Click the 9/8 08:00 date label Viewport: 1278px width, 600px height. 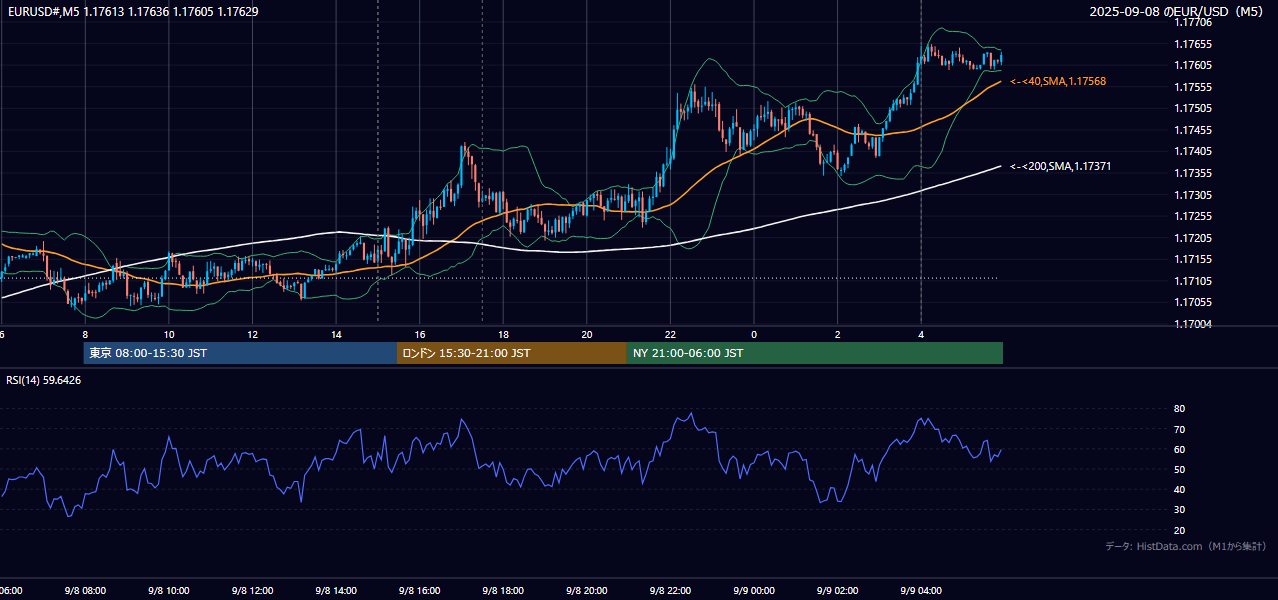coord(85,591)
